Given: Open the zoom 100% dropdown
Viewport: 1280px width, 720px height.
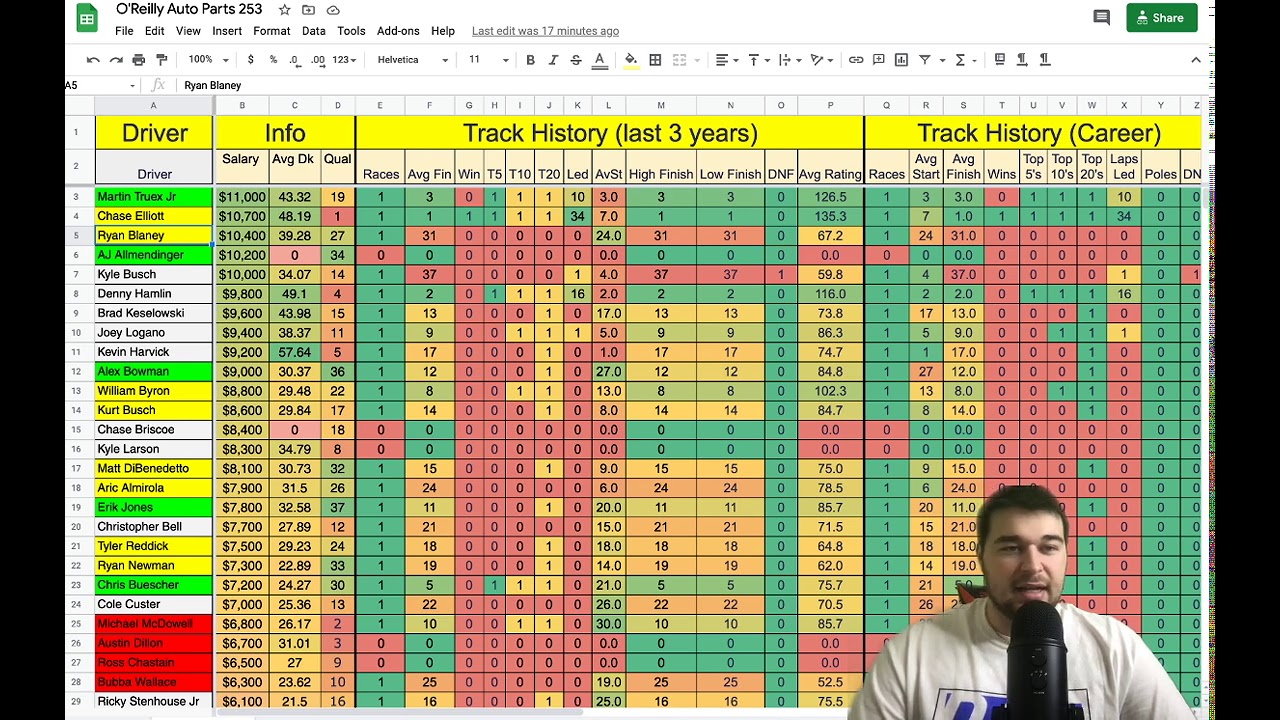Looking at the screenshot, I should pos(207,60).
